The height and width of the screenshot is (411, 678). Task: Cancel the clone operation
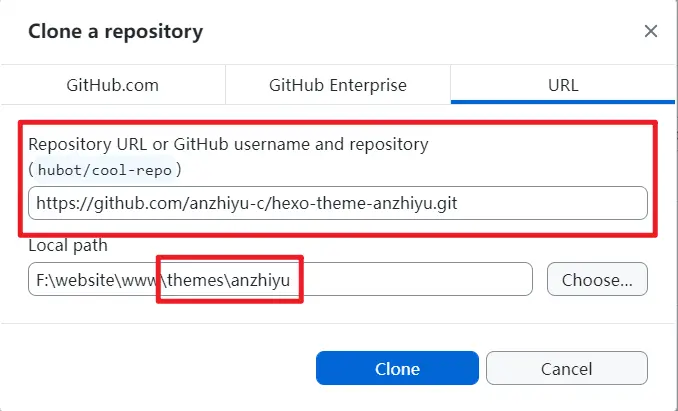click(x=566, y=368)
